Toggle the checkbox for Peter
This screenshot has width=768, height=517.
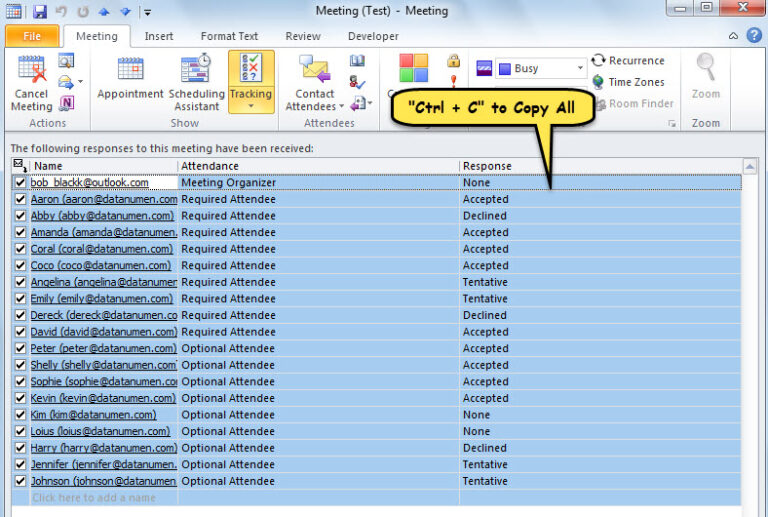pyautogui.click(x=20, y=349)
